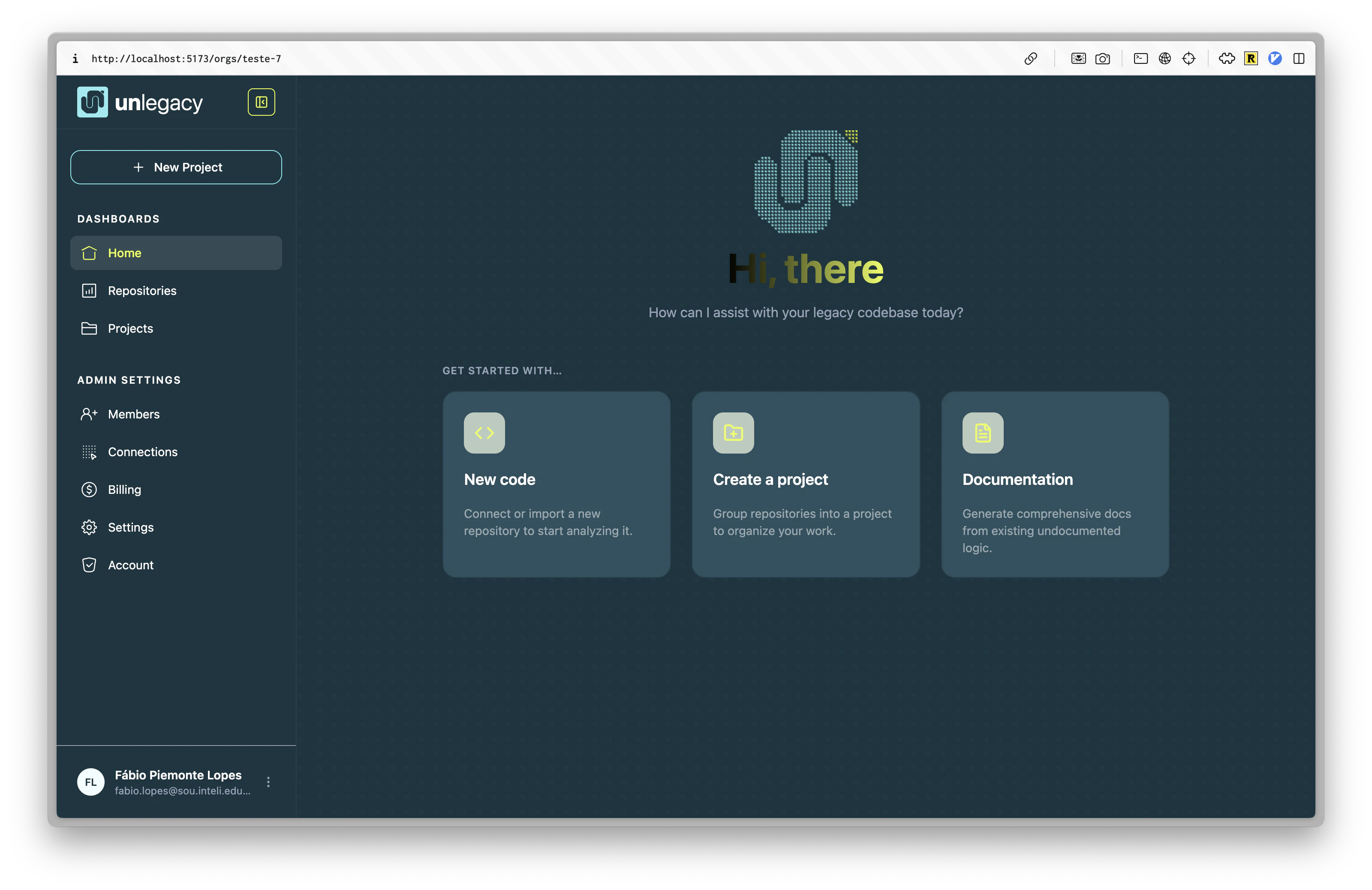
Task: Toggle sidebar collapse next to unlegacy logo
Action: [261, 102]
